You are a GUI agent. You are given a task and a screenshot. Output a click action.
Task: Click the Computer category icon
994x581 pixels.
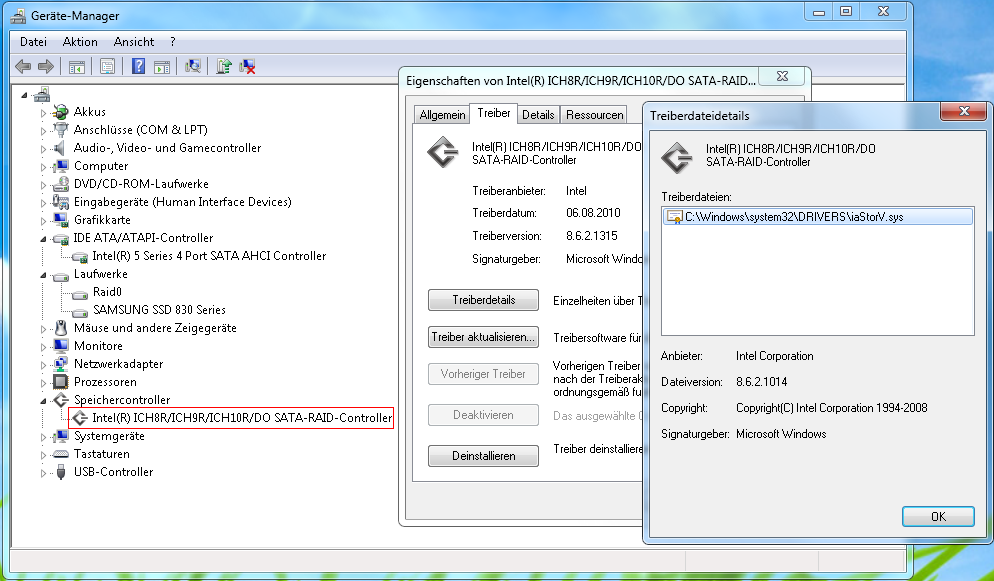60,166
